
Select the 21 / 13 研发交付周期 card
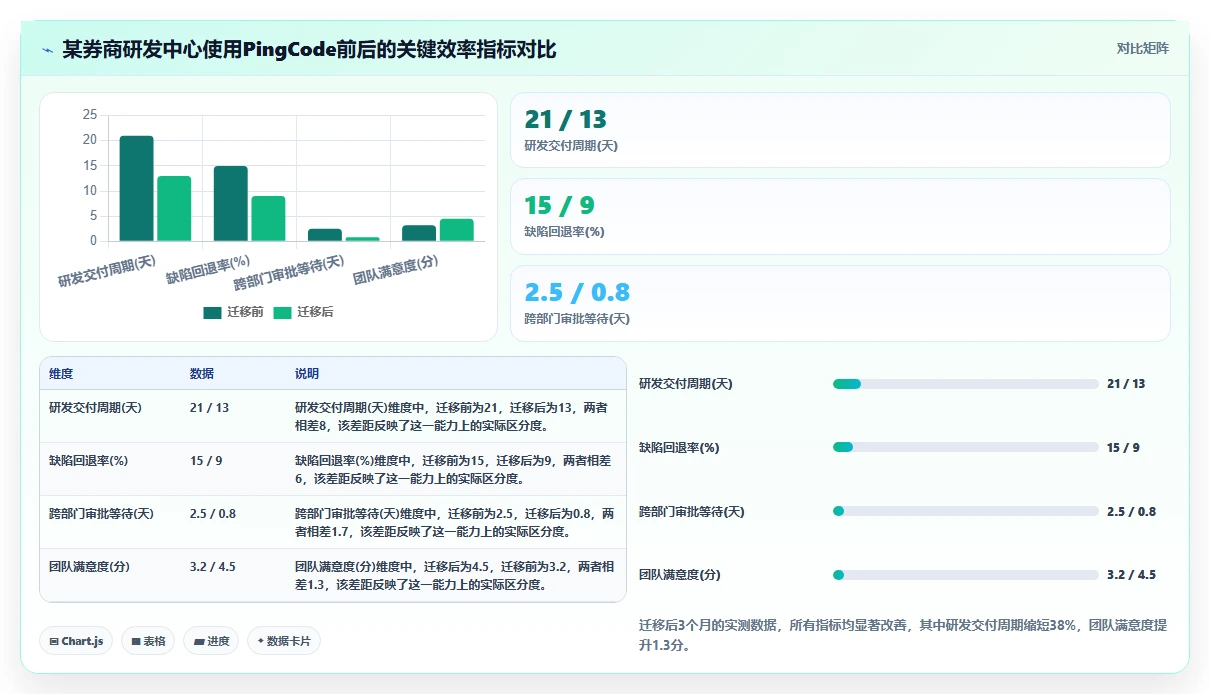840,130
